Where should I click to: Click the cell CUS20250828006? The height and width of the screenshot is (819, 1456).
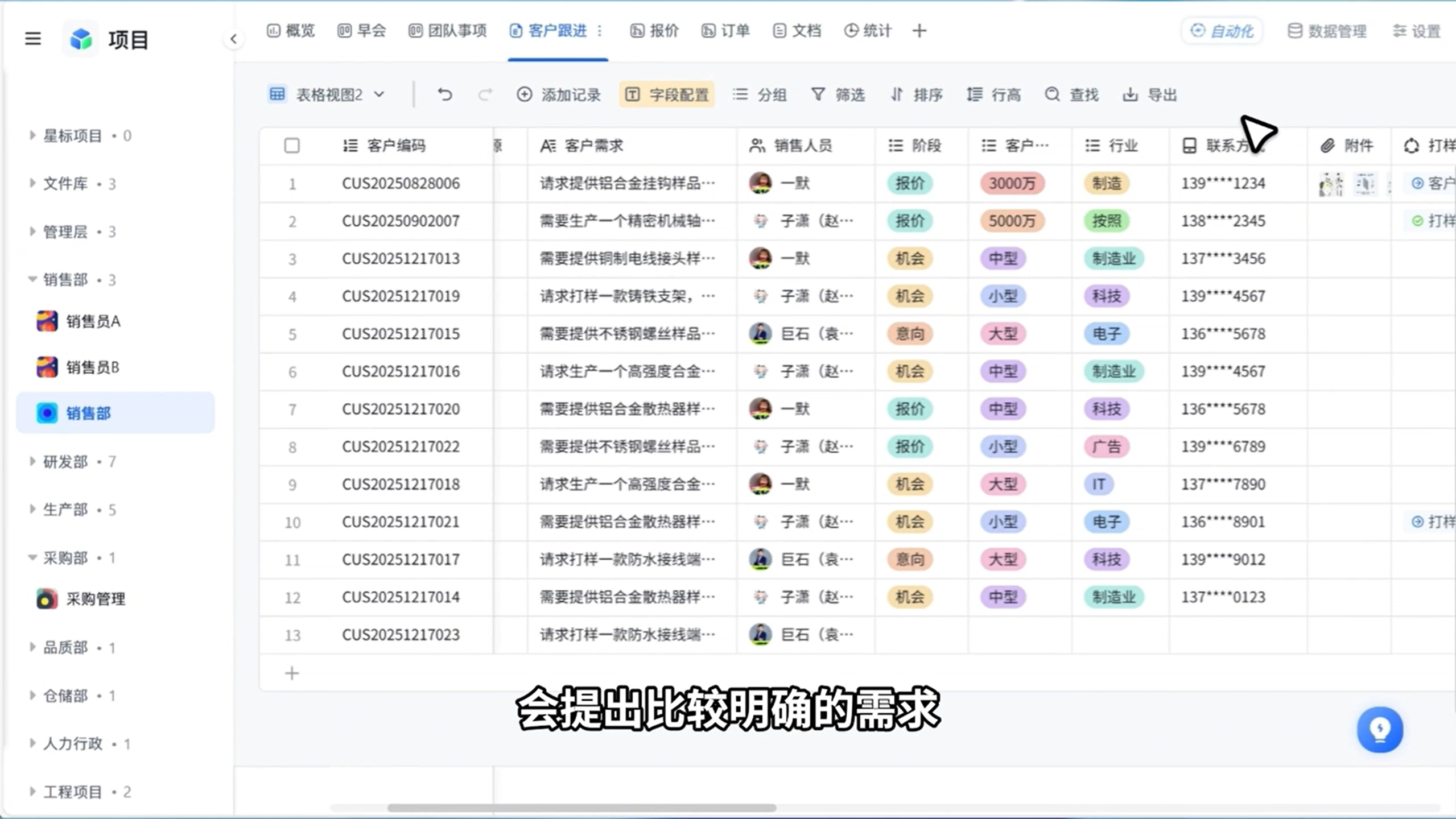(x=401, y=183)
